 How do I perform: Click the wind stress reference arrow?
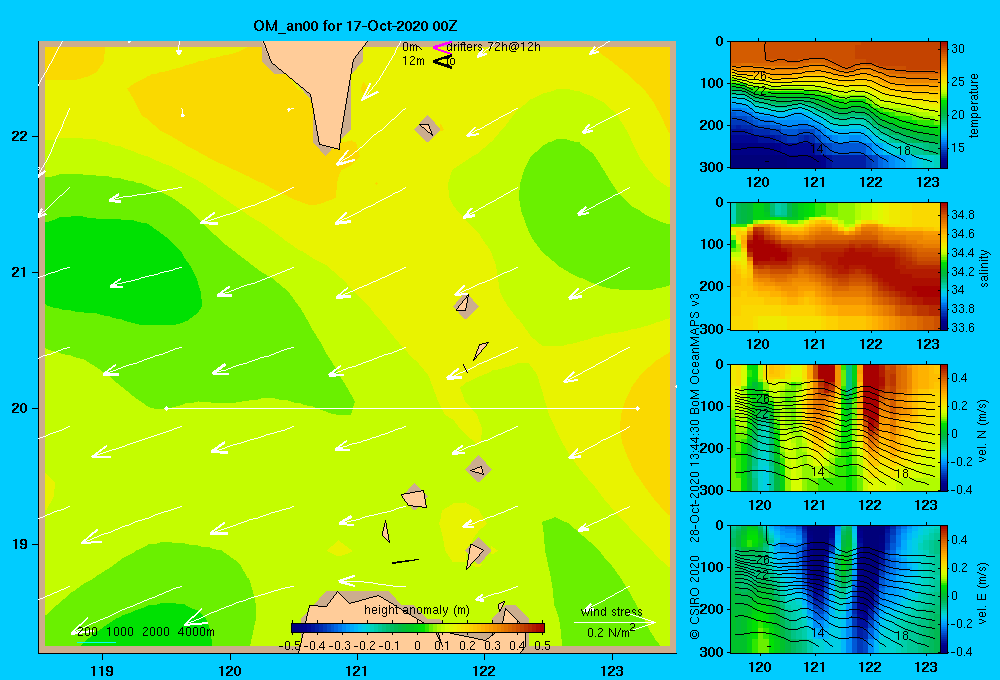coord(614,622)
